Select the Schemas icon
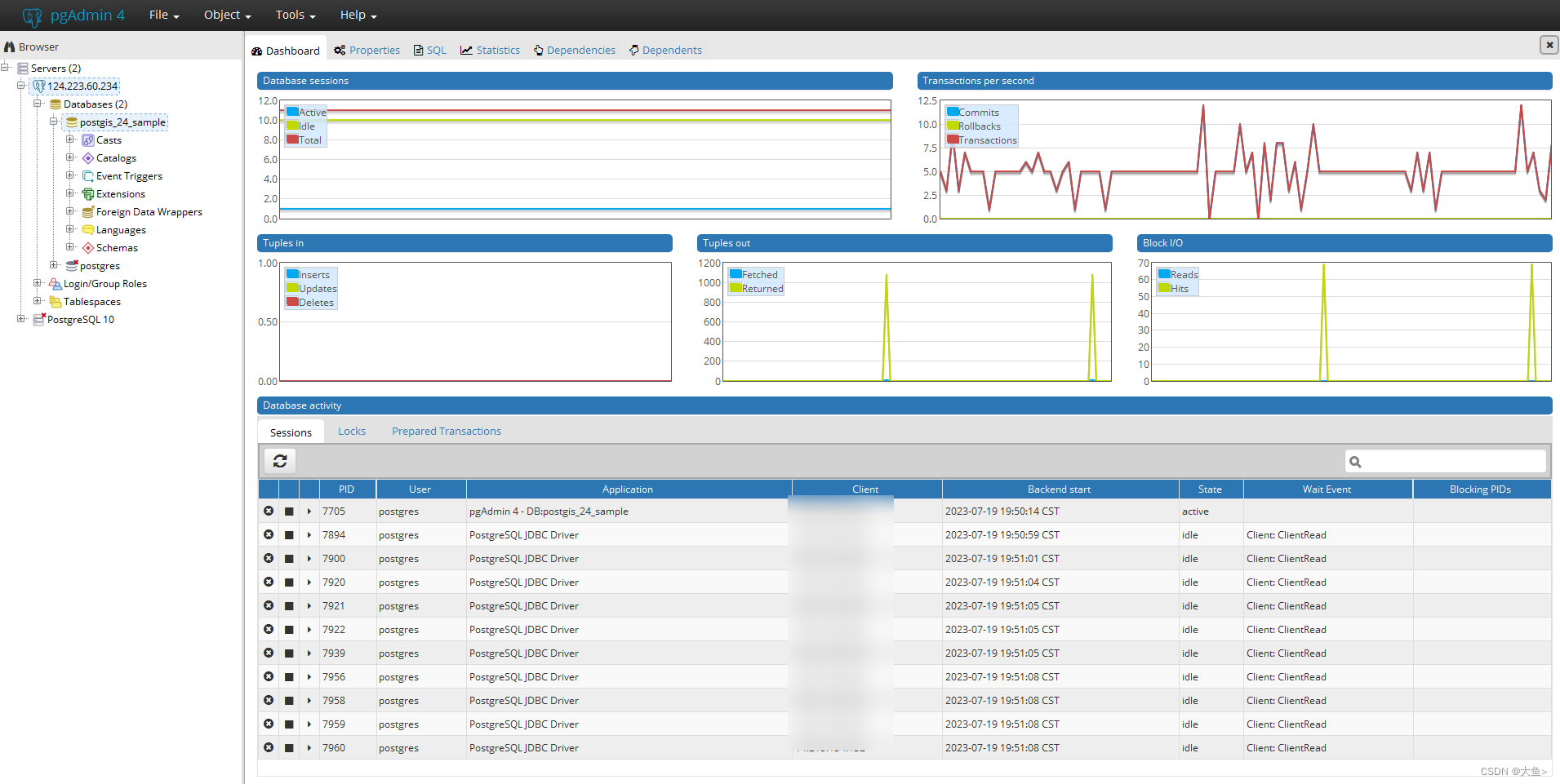 (88, 248)
